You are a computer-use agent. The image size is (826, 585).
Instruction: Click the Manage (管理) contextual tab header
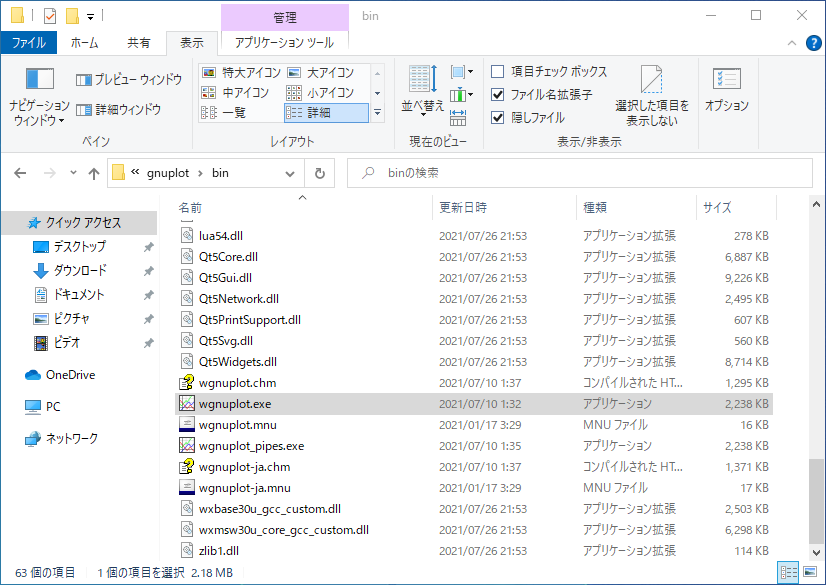(x=284, y=17)
